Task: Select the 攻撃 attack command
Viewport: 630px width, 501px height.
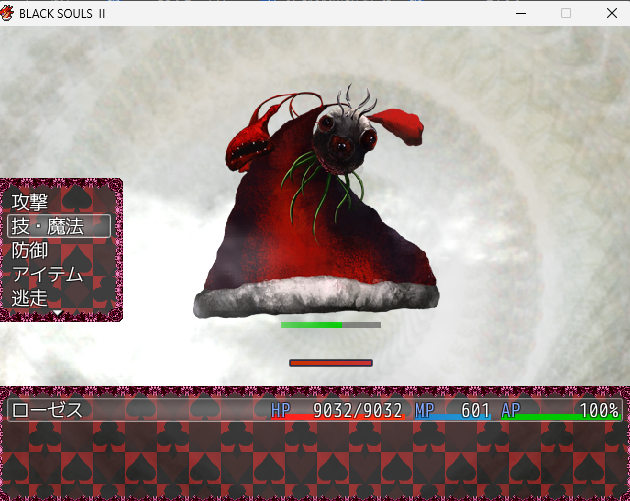Action: coord(29,202)
